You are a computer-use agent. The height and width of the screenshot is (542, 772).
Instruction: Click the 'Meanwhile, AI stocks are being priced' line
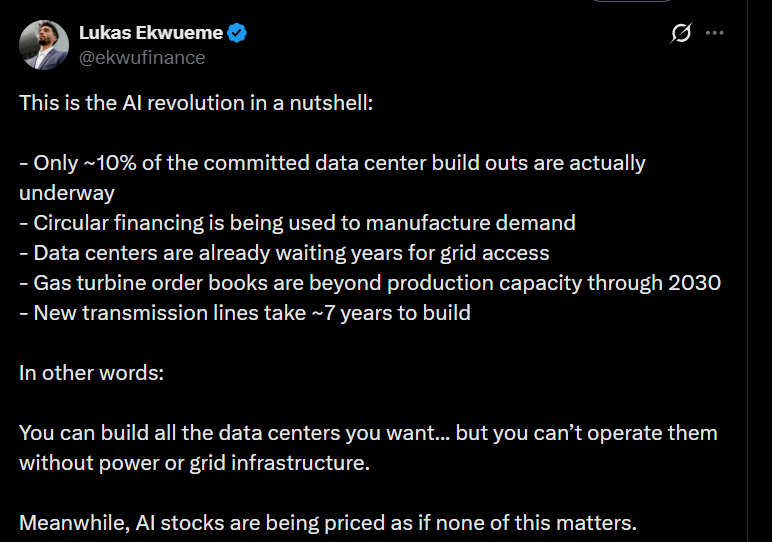tap(328, 523)
